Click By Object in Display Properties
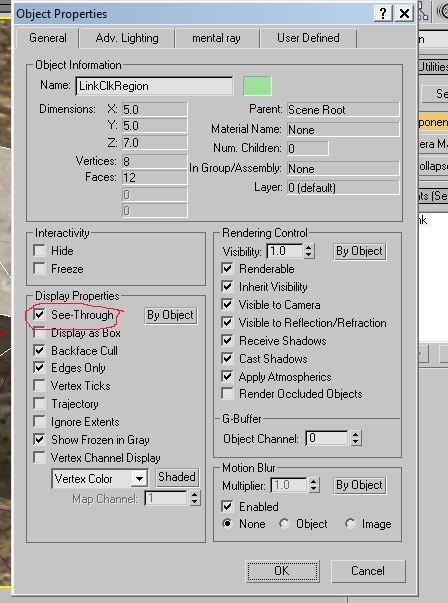448x603 pixels. point(171,315)
